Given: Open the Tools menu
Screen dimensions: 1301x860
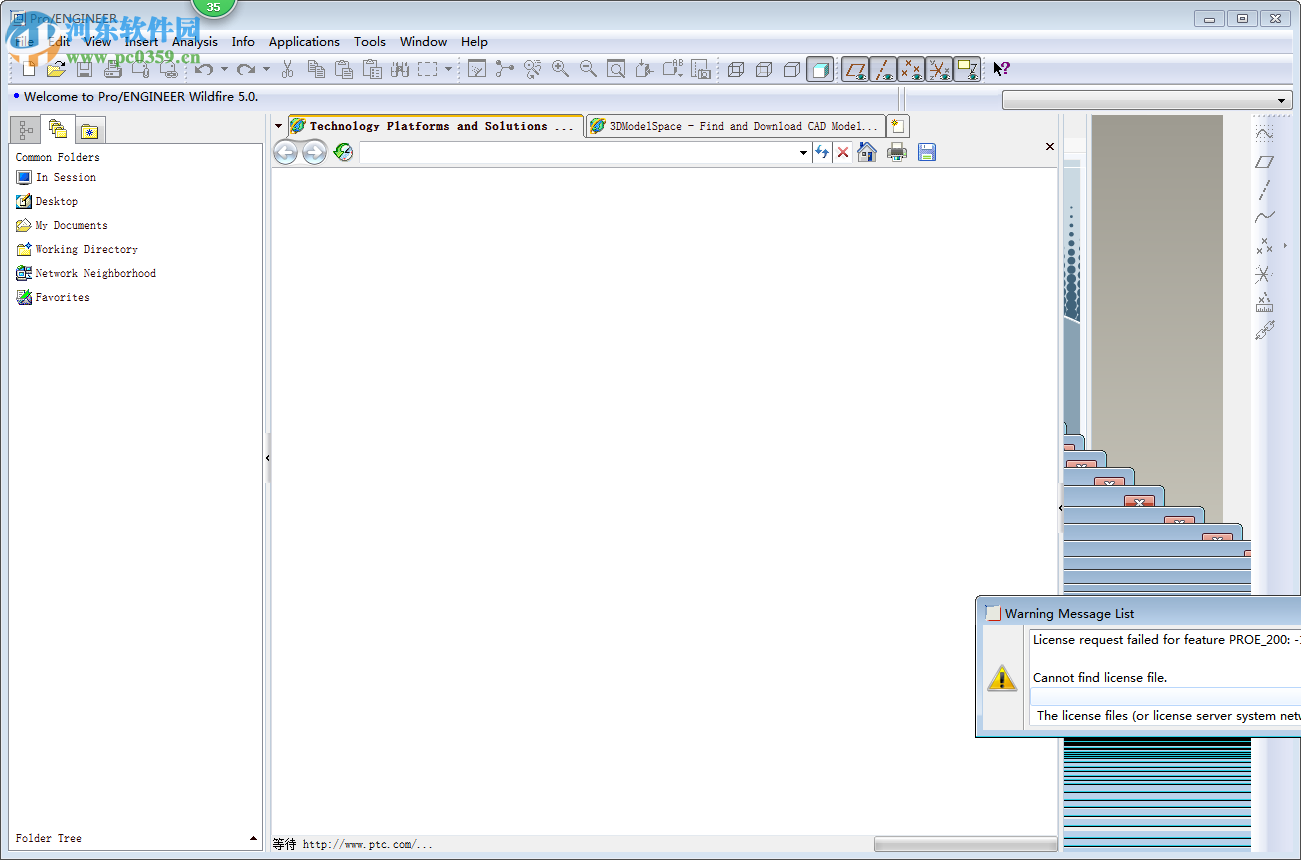Looking at the screenshot, I should coord(370,41).
